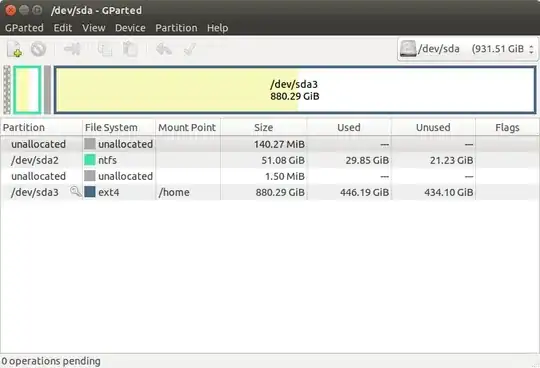Click the Undo last operation icon

(x=164, y=49)
